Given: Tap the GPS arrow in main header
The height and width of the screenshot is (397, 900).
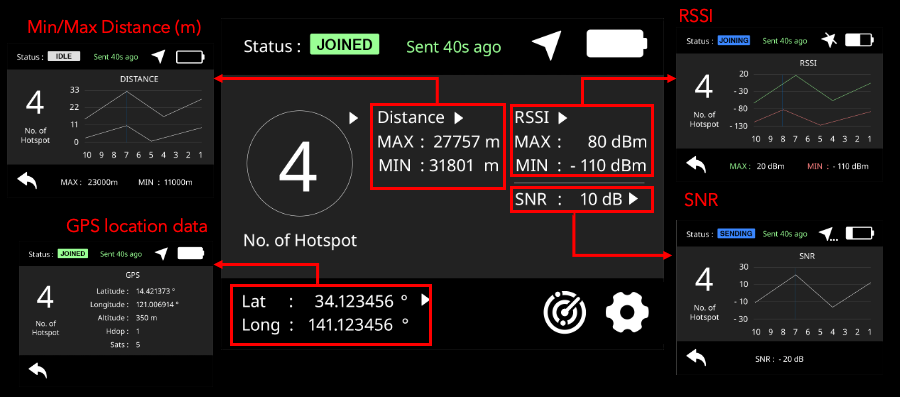Looking at the screenshot, I should point(546,45).
